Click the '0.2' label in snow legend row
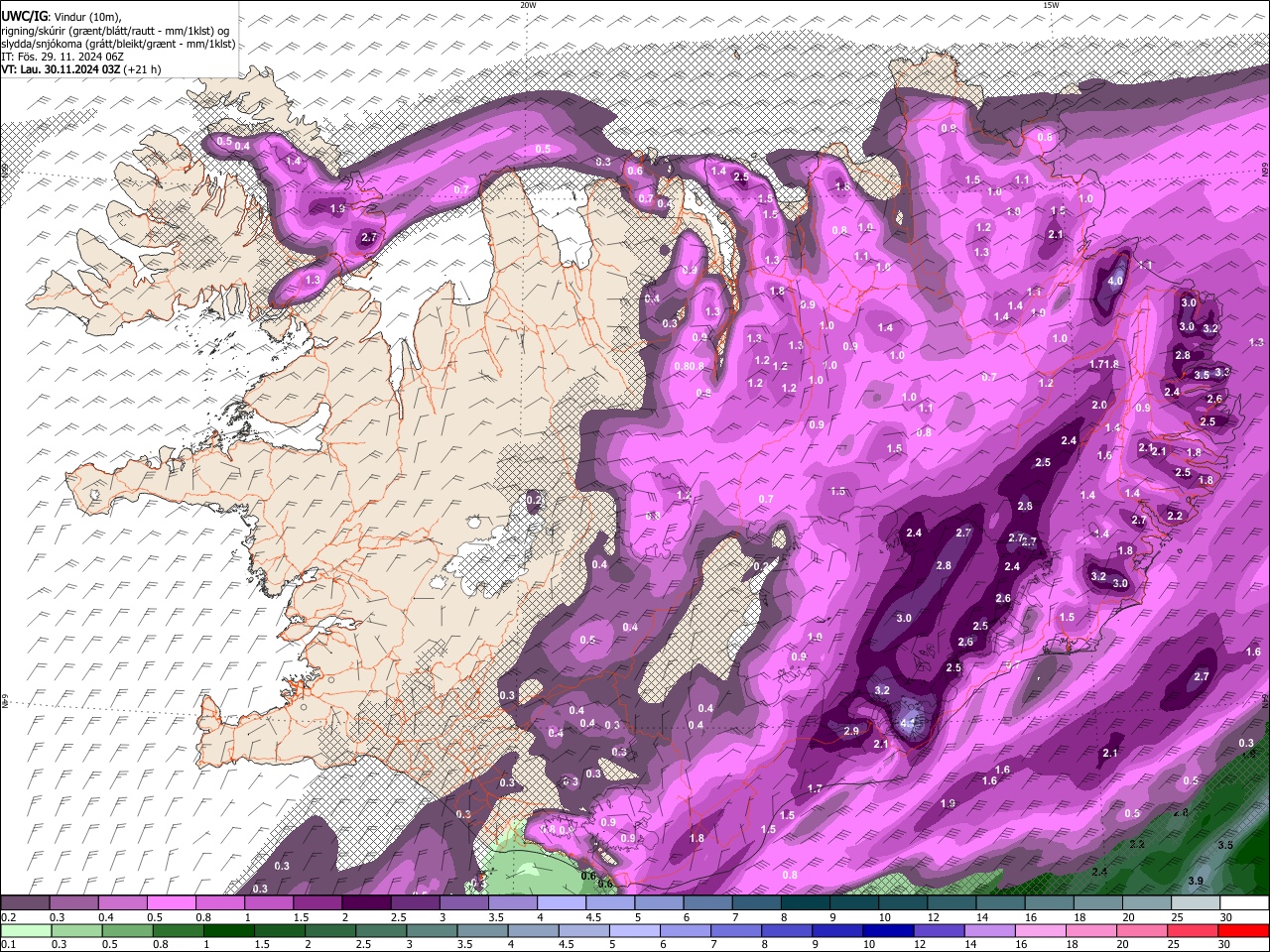1270x952 pixels. coord(8,917)
